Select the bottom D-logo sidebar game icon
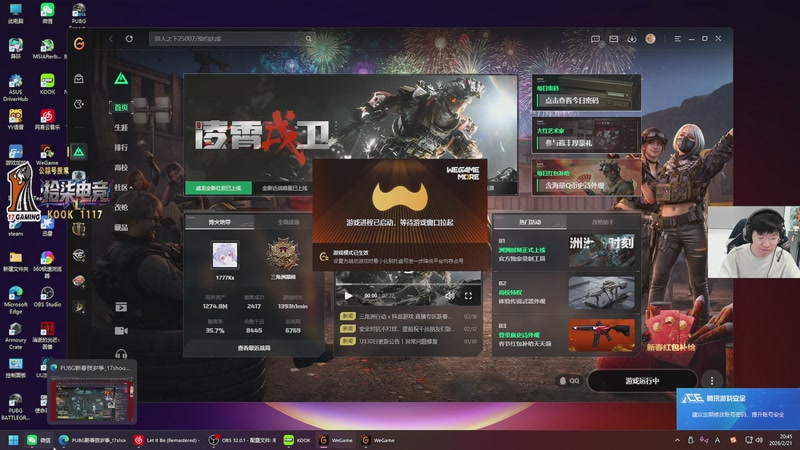 79,307
